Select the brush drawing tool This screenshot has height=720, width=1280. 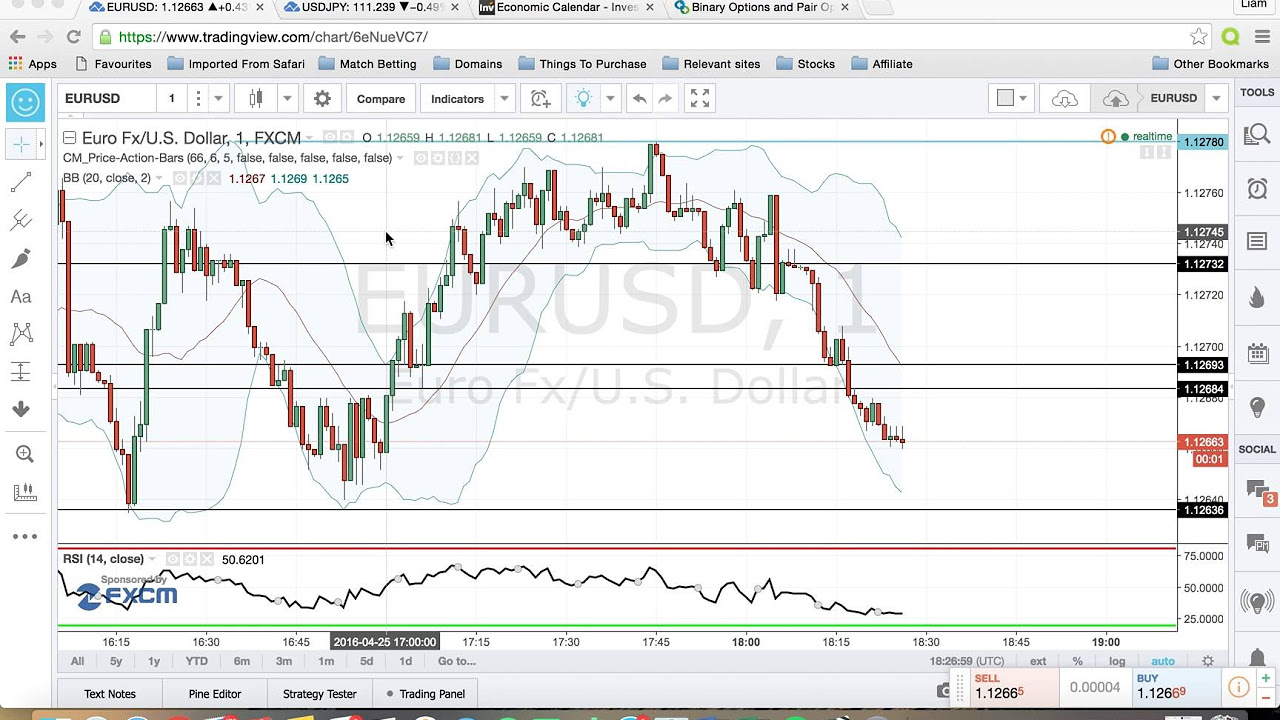tap(21, 259)
